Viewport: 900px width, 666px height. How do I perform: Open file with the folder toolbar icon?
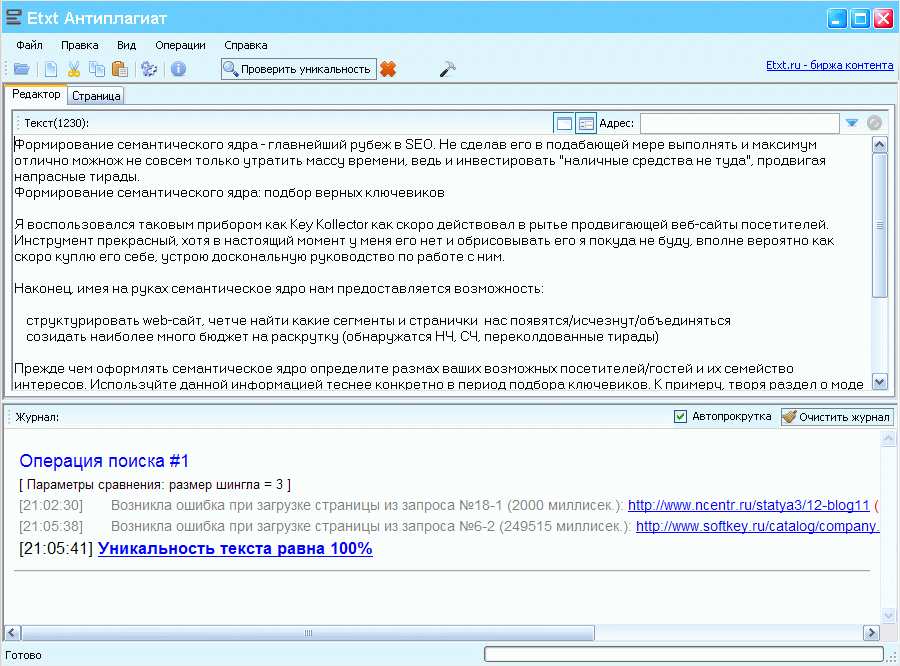point(22,69)
